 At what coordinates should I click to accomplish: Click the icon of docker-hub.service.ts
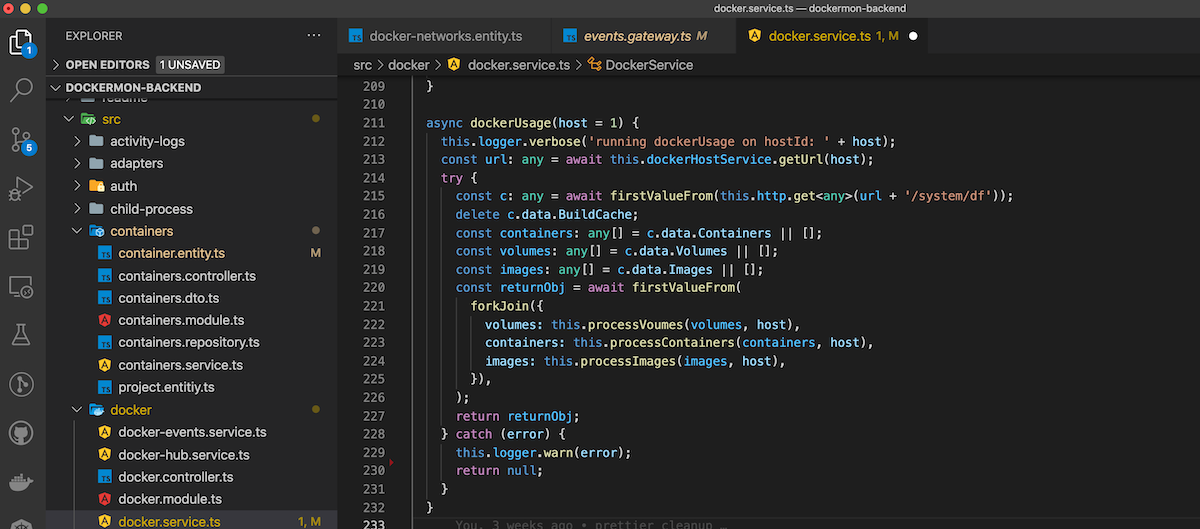[105, 455]
